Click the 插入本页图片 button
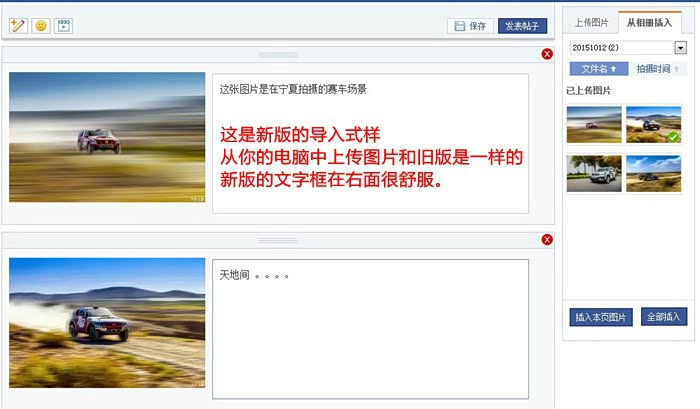This screenshot has width=700, height=409. pos(601,317)
